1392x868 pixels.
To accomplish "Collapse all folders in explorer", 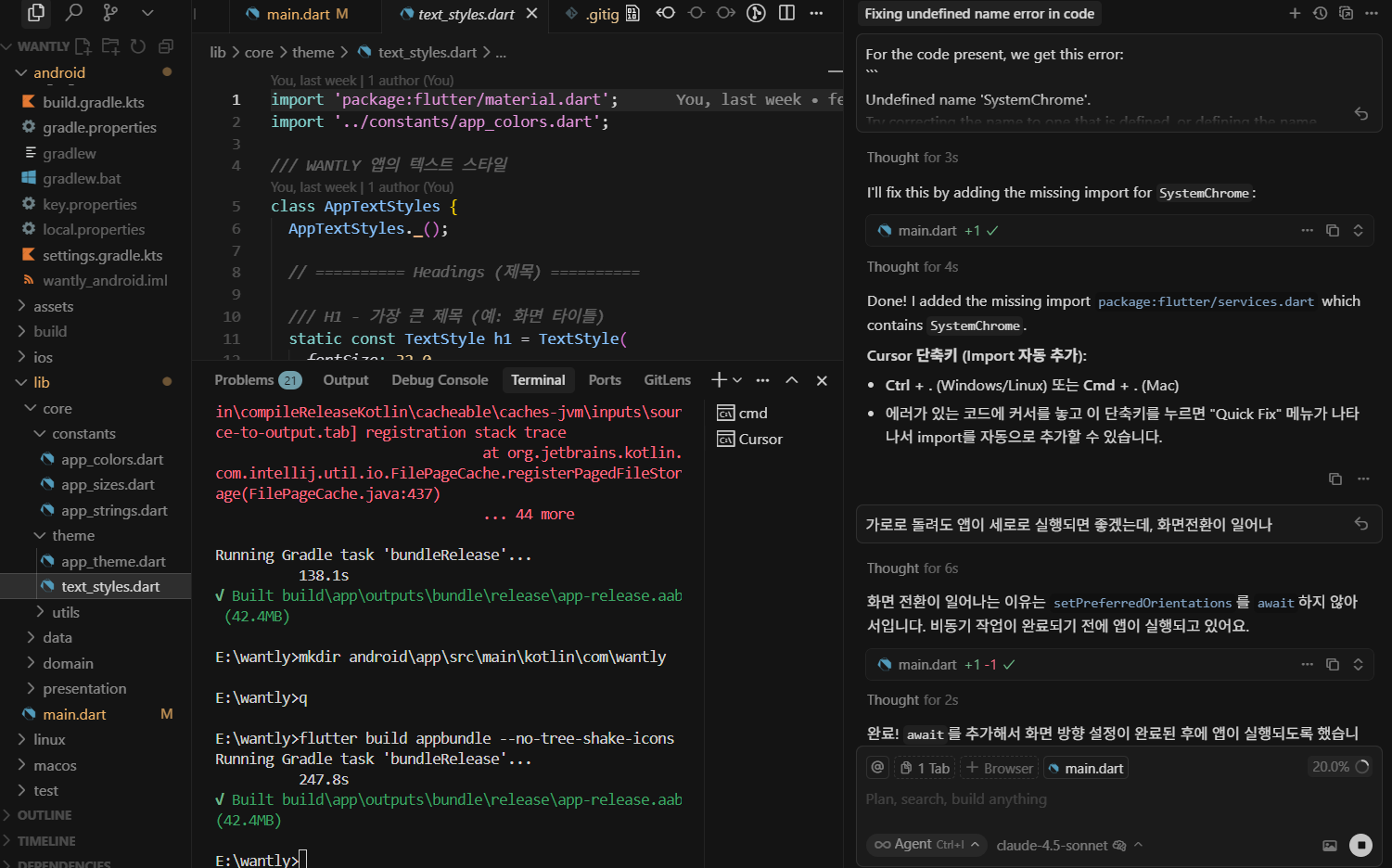I will pos(166,45).
